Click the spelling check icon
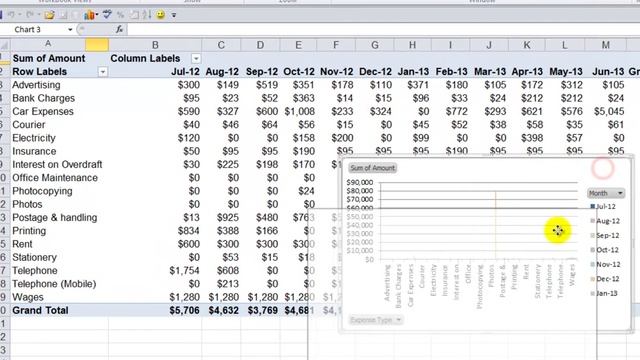 pos(107,15)
